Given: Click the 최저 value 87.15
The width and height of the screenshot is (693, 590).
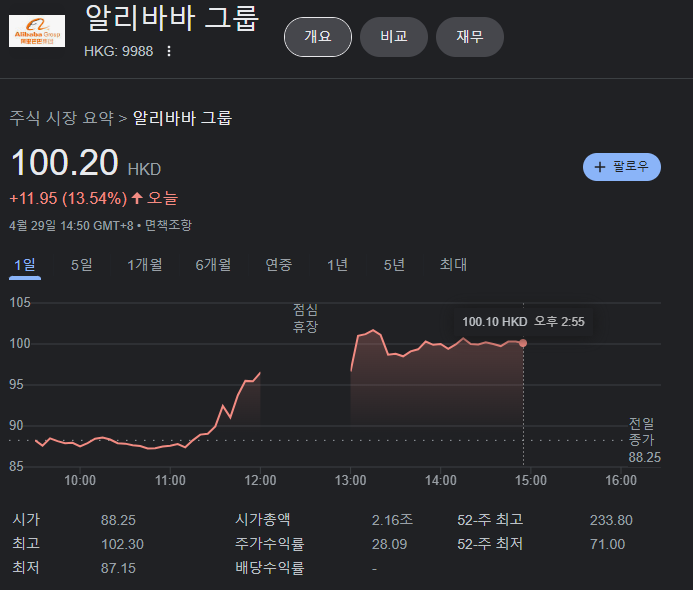Looking at the screenshot, I should (118, 568).
